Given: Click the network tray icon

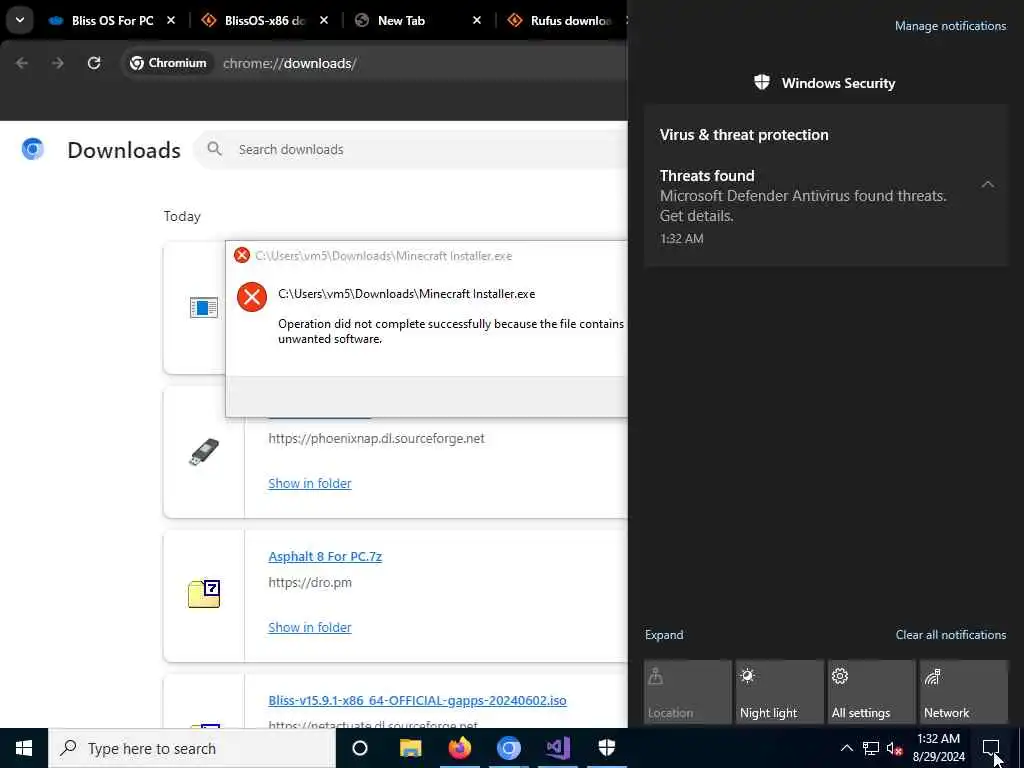Looking at the screenshot, I should click(871, 748).
